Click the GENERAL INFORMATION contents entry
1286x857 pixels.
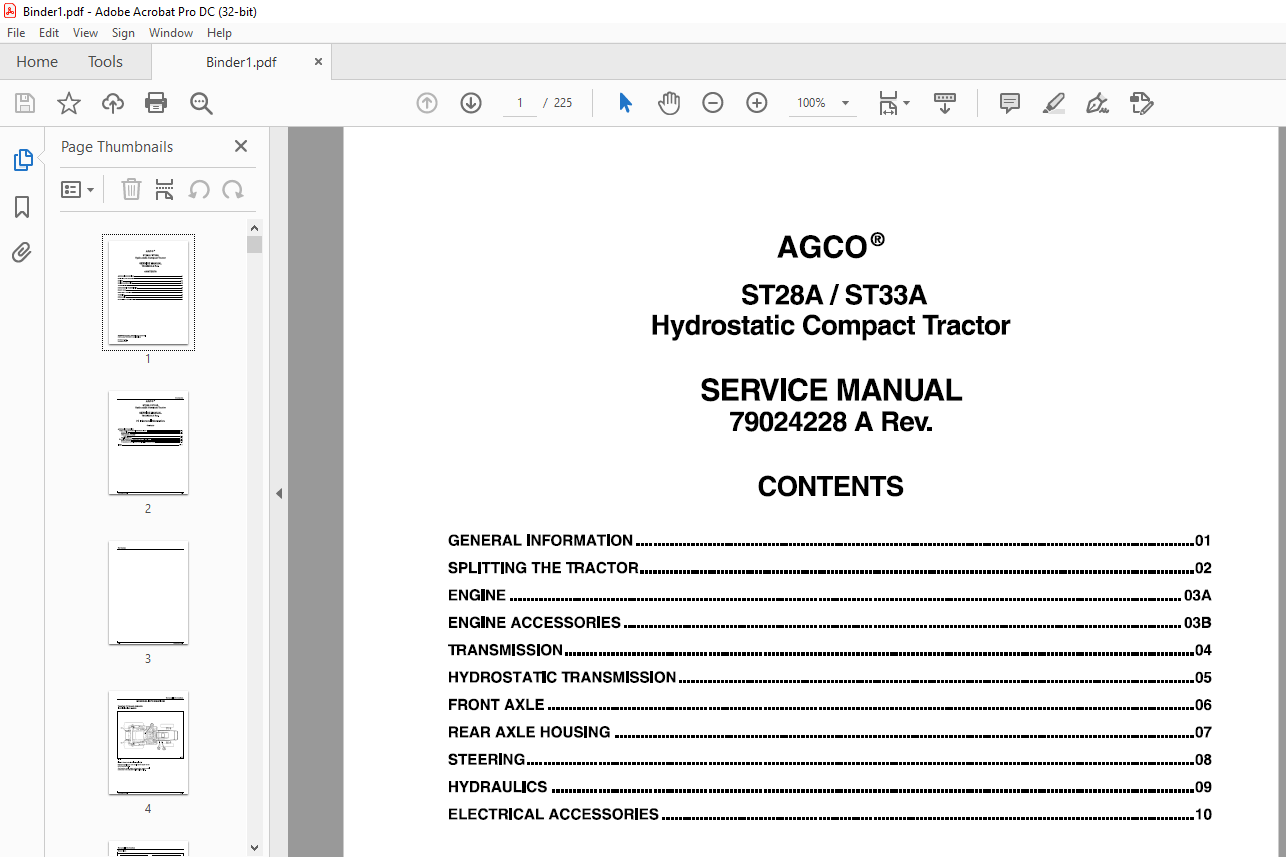pyautogui.click(x=829, y=541)
